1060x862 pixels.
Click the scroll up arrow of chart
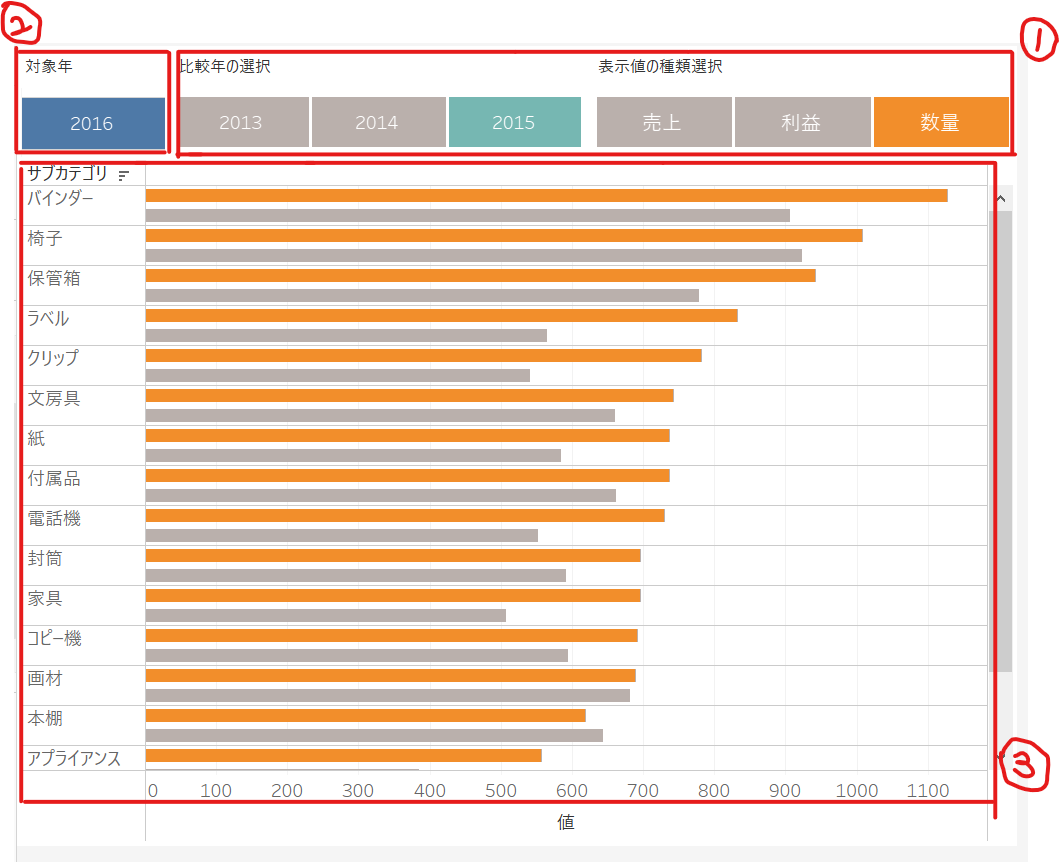pos(1001,199)
